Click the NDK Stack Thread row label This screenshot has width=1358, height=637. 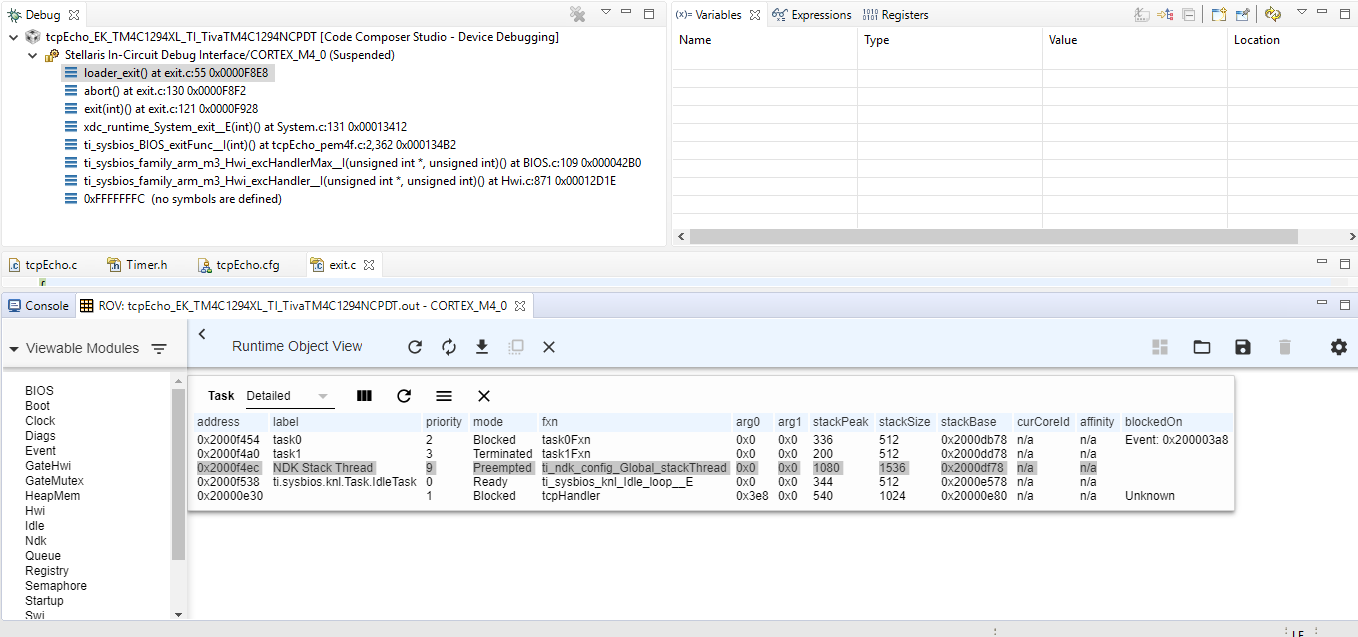click(323, 468)
